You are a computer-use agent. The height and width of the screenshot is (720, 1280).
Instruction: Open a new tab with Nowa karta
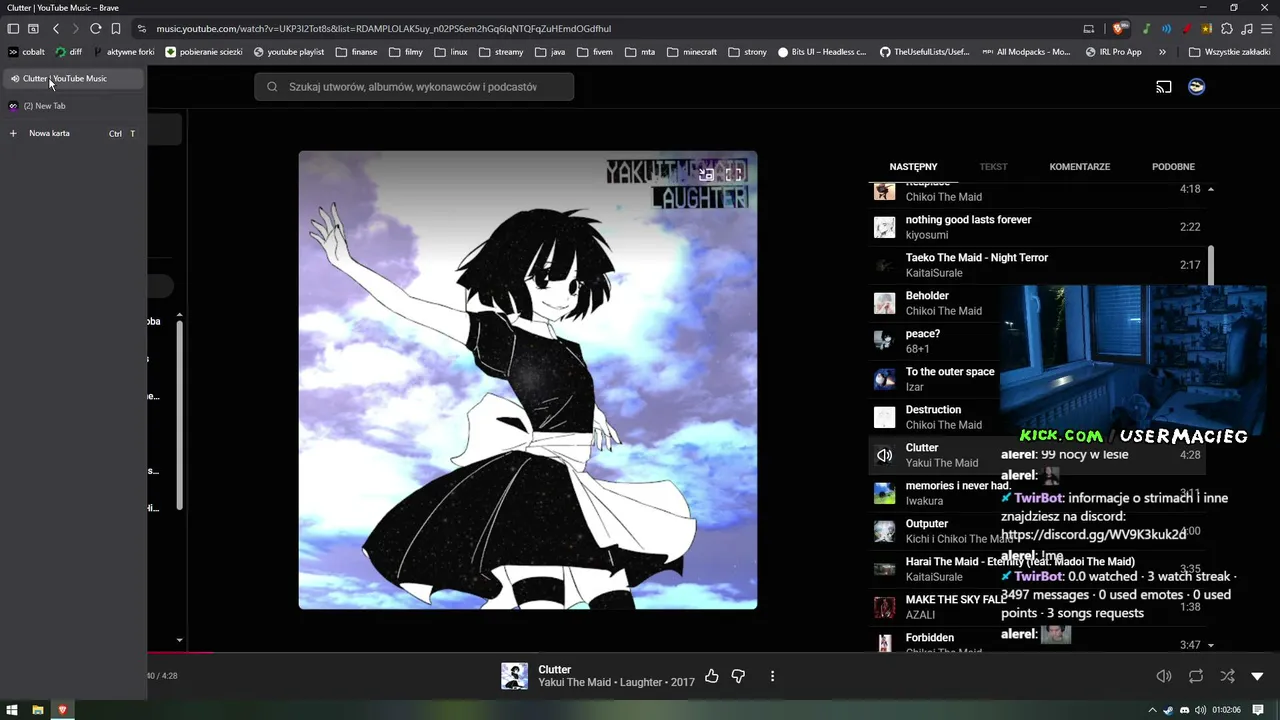point(72,133)
